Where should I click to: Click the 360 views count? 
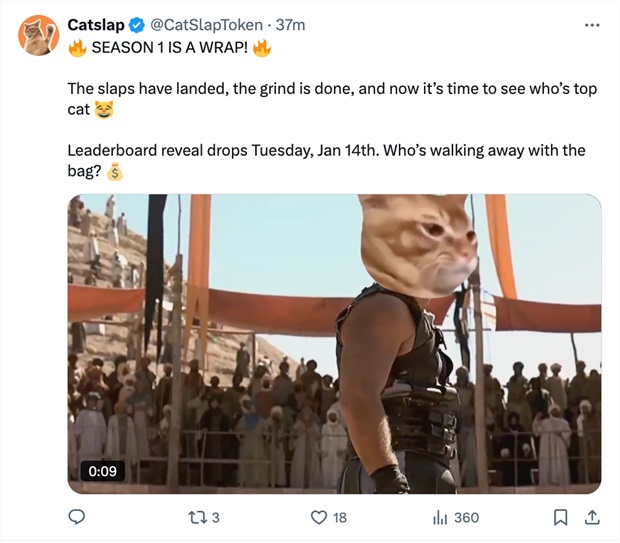point(466,518)
